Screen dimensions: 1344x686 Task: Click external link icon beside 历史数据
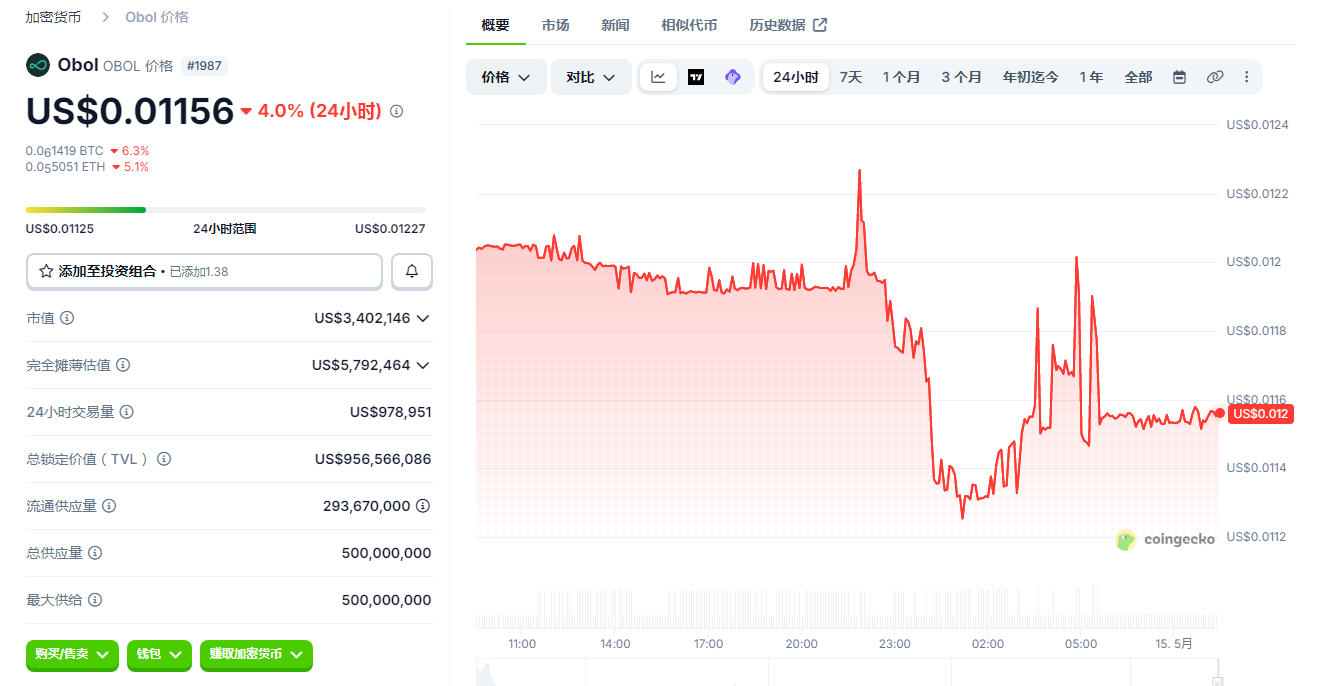click(820, 25)
